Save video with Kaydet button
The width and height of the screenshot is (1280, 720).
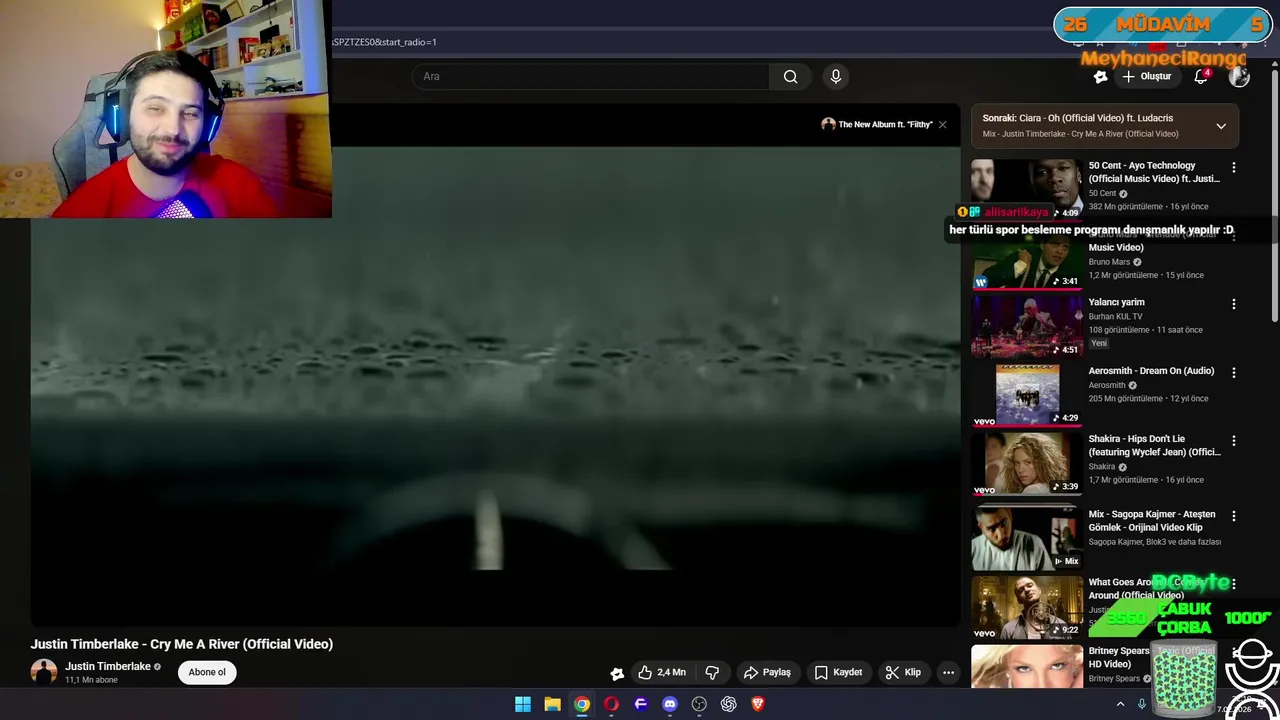click(x=838, y=672)
